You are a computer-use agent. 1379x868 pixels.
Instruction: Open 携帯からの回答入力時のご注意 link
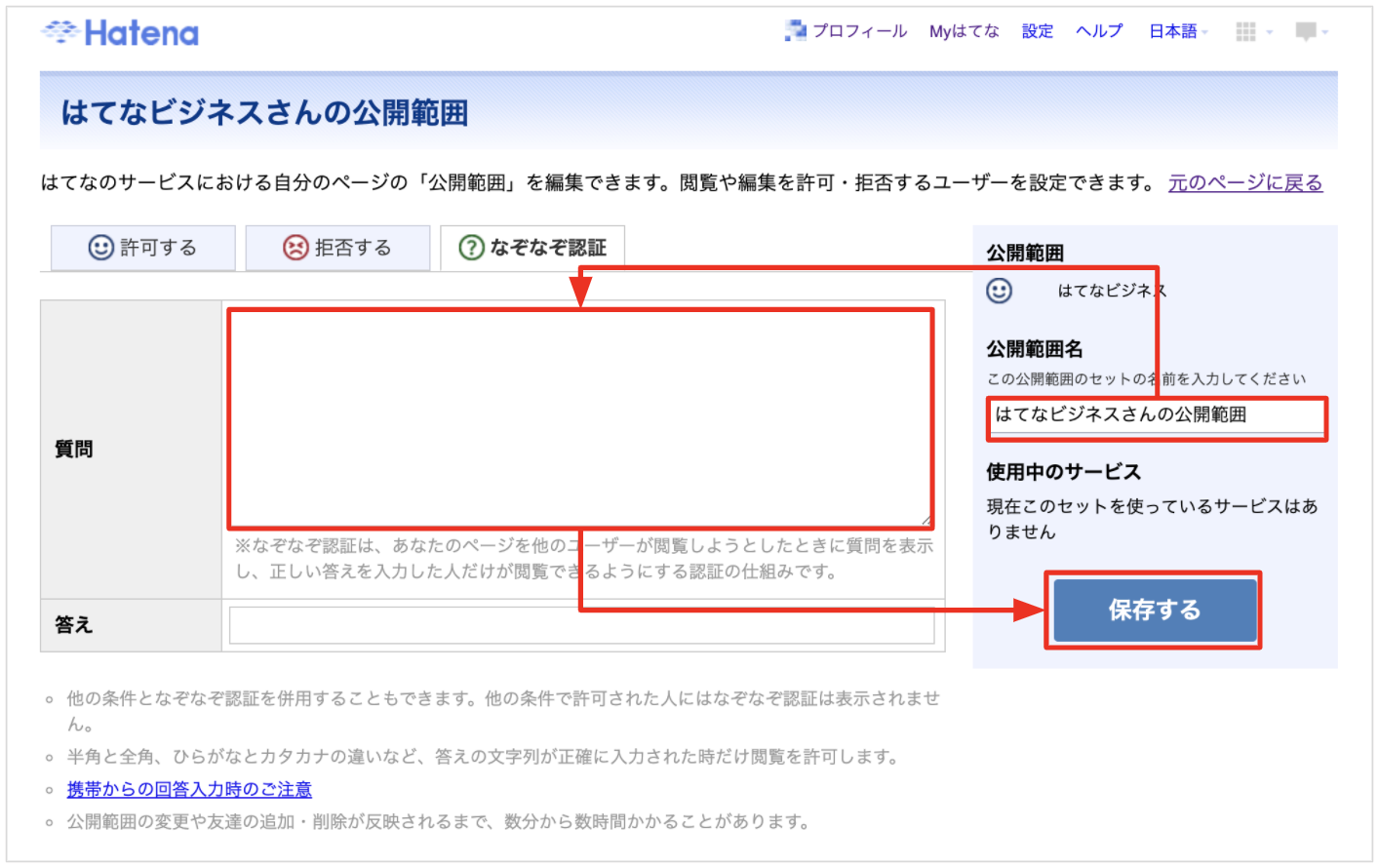point(189,789)
